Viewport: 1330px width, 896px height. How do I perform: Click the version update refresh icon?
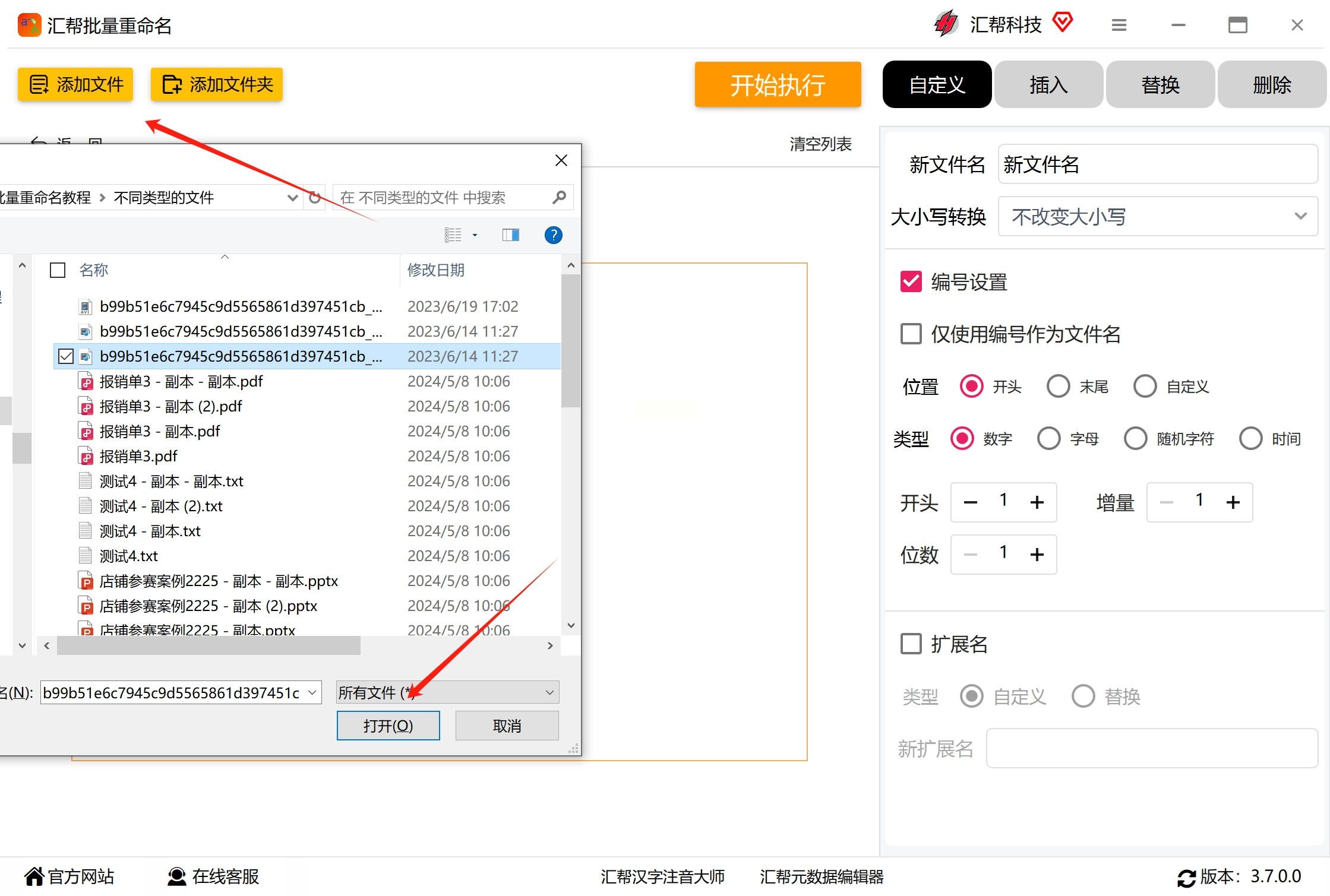[x=1186, y=878]
